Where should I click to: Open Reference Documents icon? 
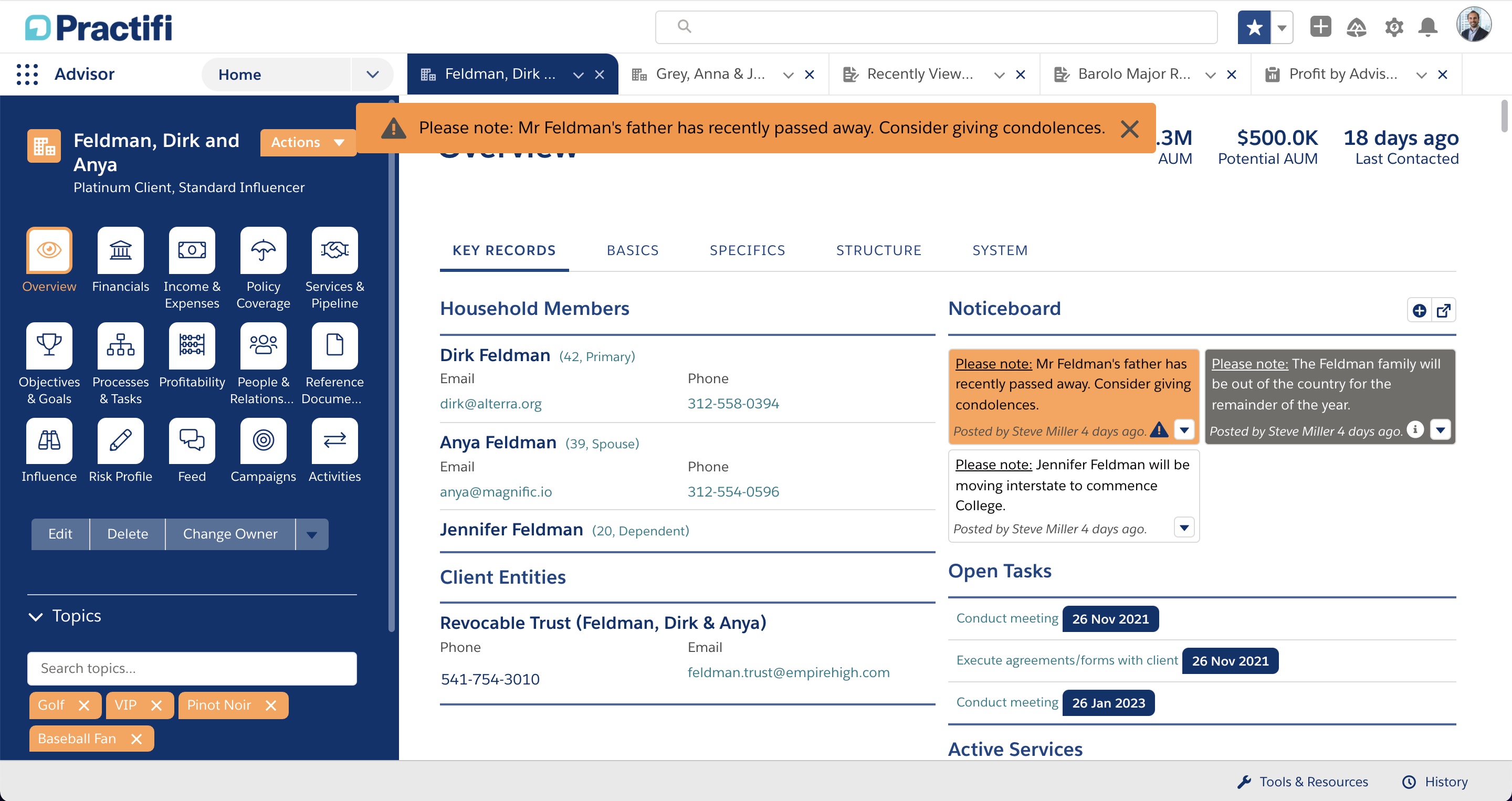coord(334,345)
